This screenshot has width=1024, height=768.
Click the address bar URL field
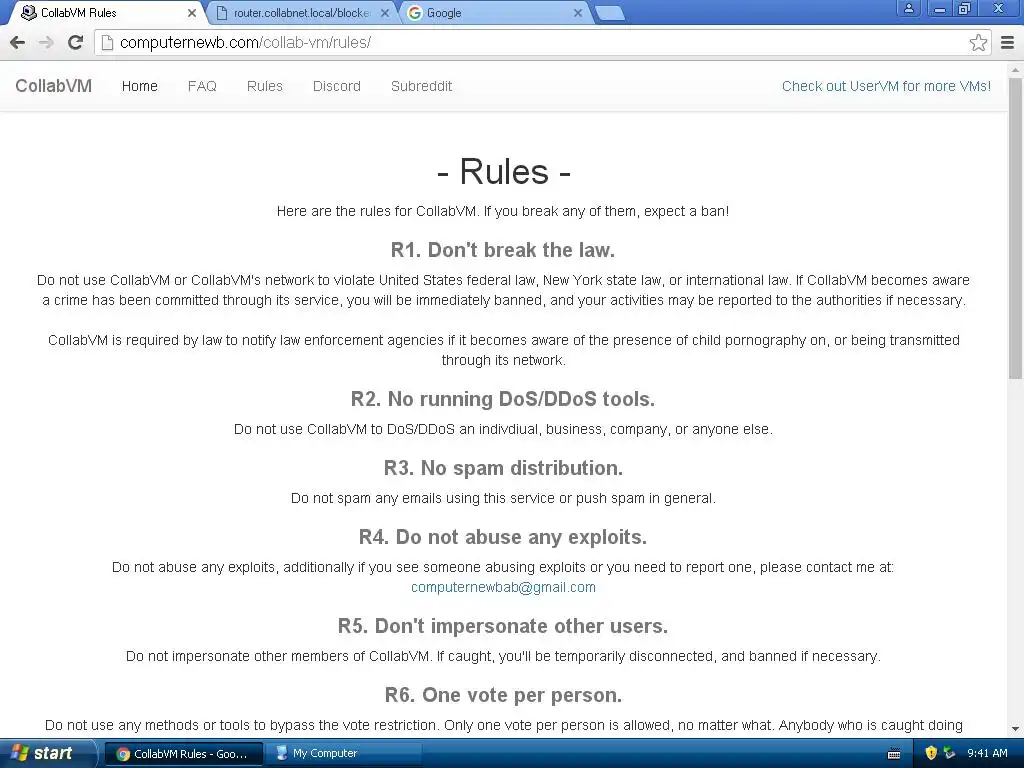coord(542,42)
